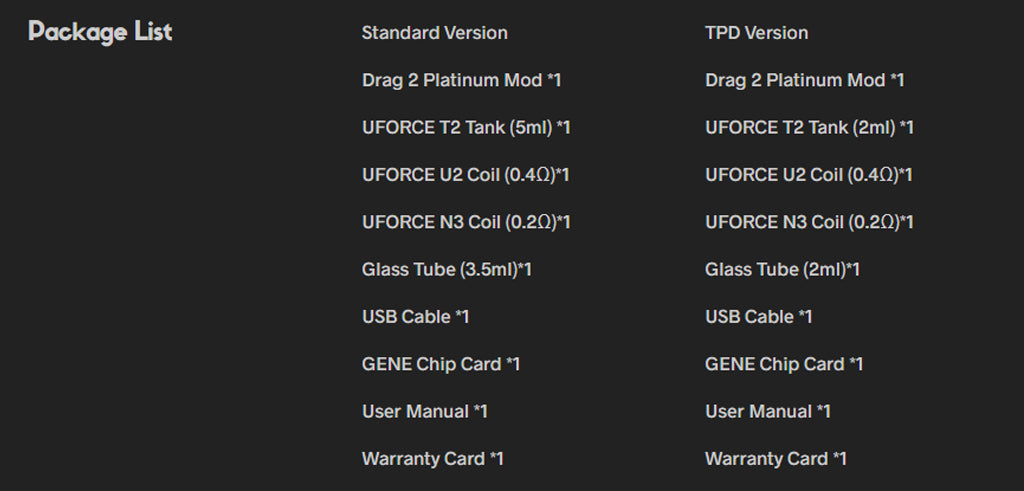The width and height of the screenshot is (1024, 491).
Task: Select UFORCE T2 Tank (5ml) entry
Action: [x=466, y=127]
